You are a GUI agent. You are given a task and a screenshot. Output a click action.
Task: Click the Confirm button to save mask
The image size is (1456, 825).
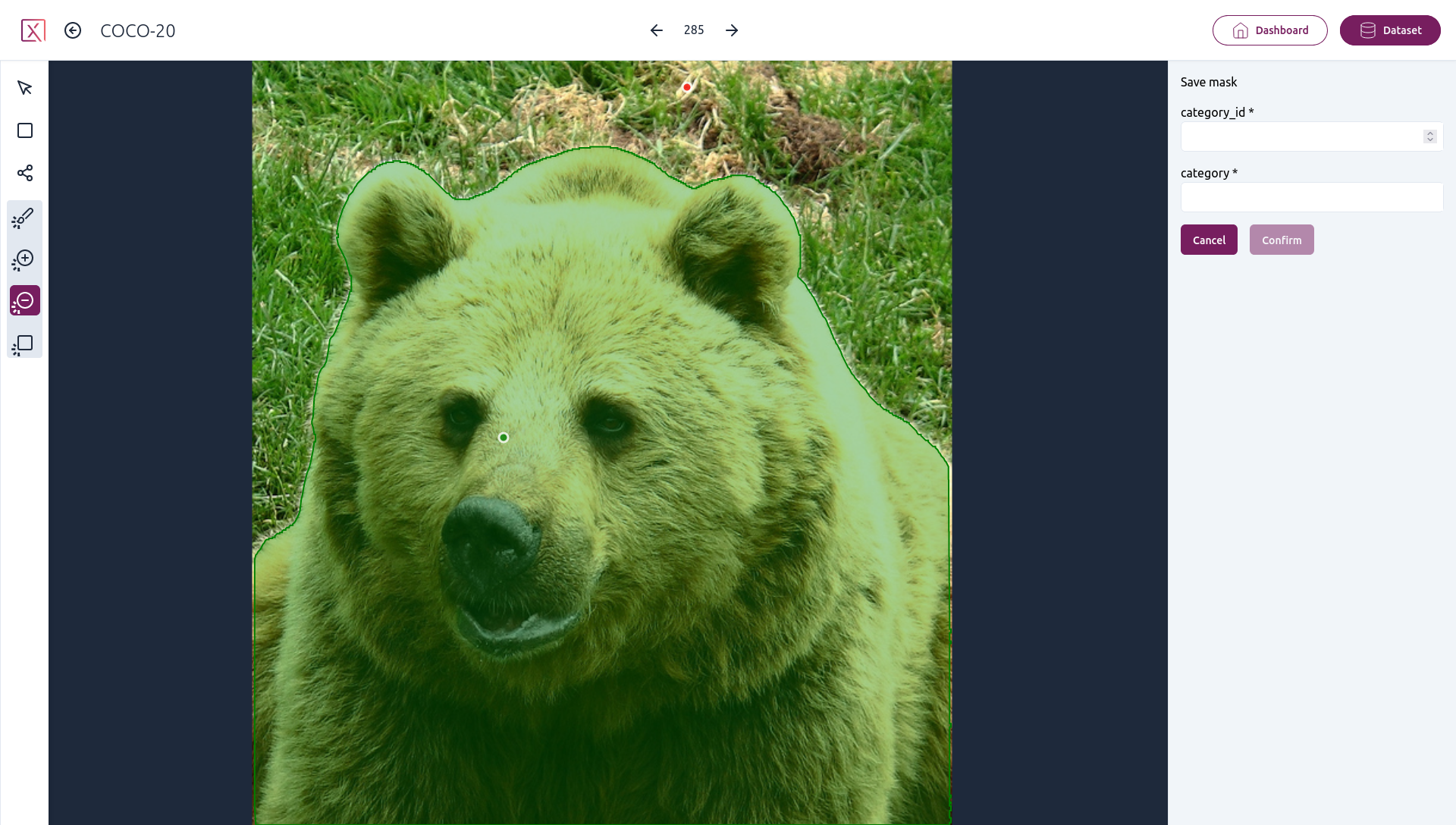[1282, 240]
